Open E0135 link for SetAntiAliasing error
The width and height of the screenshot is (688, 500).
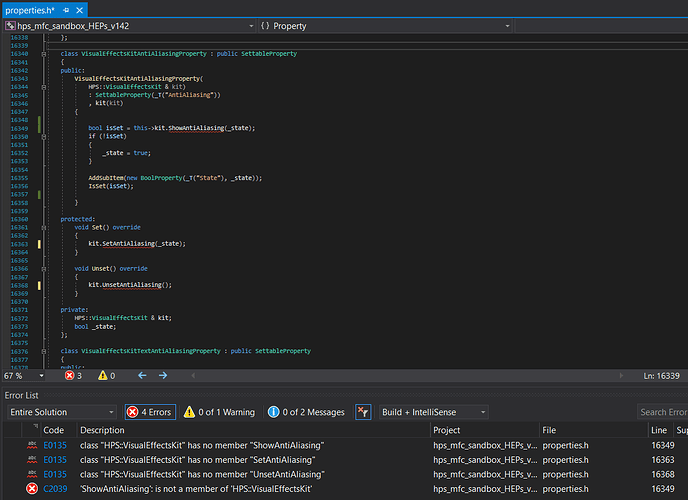pos(55,460)
